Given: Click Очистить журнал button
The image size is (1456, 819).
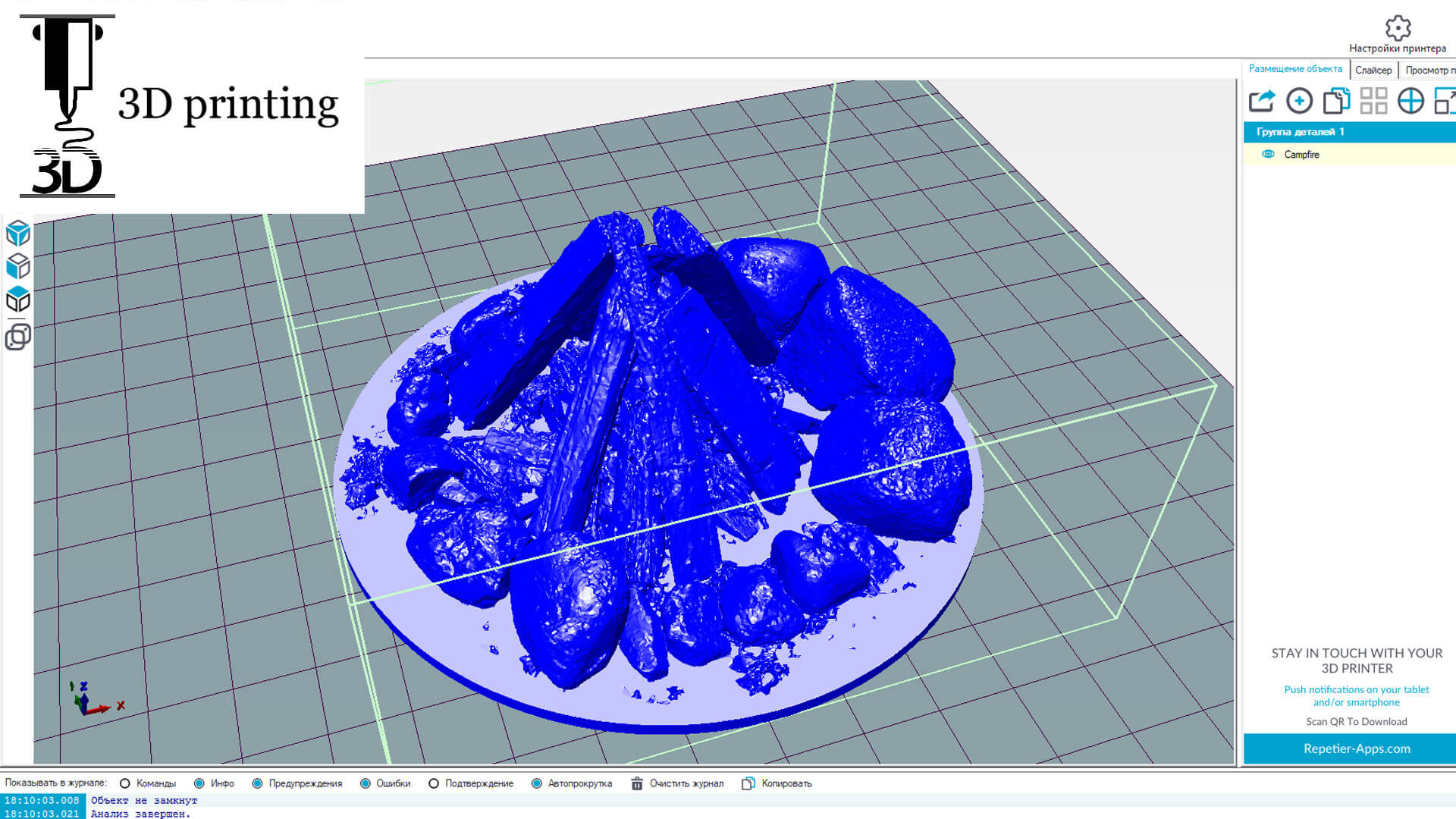Looking at the screenshot, I should (x=677, y=783).
